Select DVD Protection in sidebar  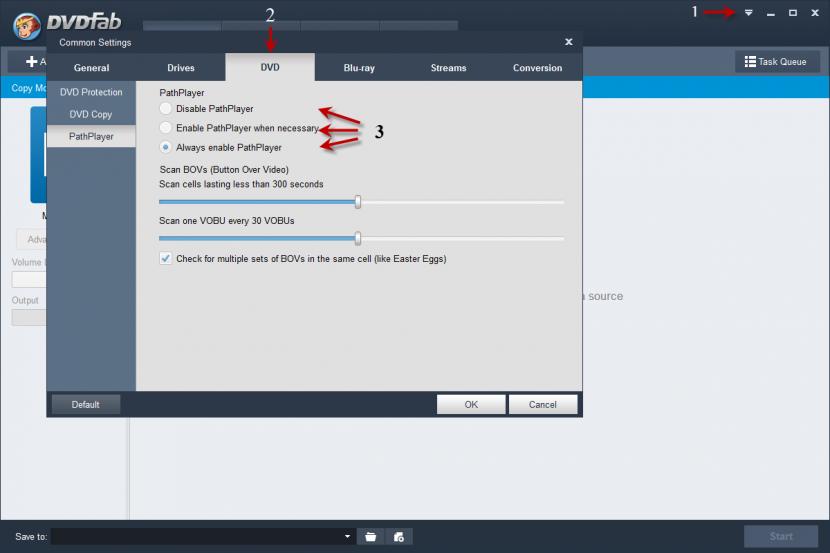point(91,92)
